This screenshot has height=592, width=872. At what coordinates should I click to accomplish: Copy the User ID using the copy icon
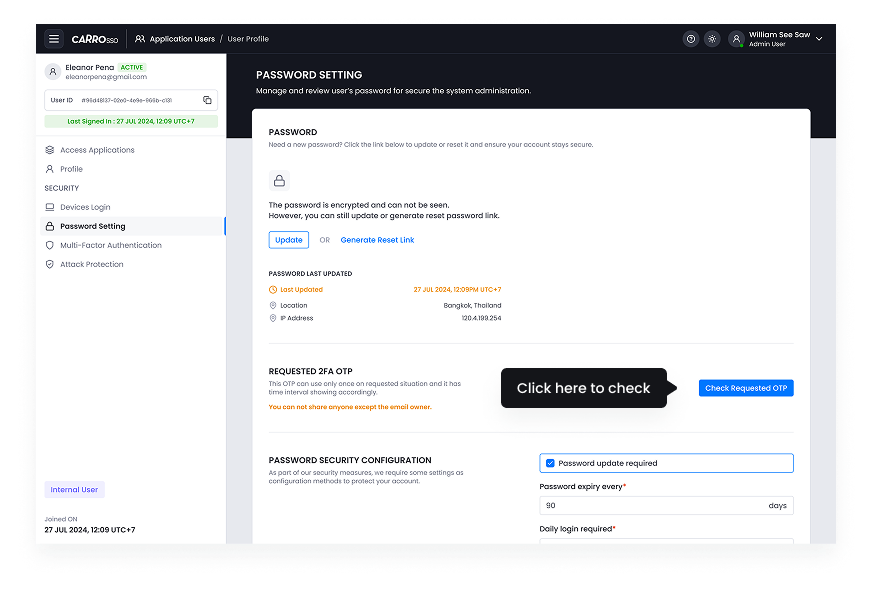click(209, 100)
